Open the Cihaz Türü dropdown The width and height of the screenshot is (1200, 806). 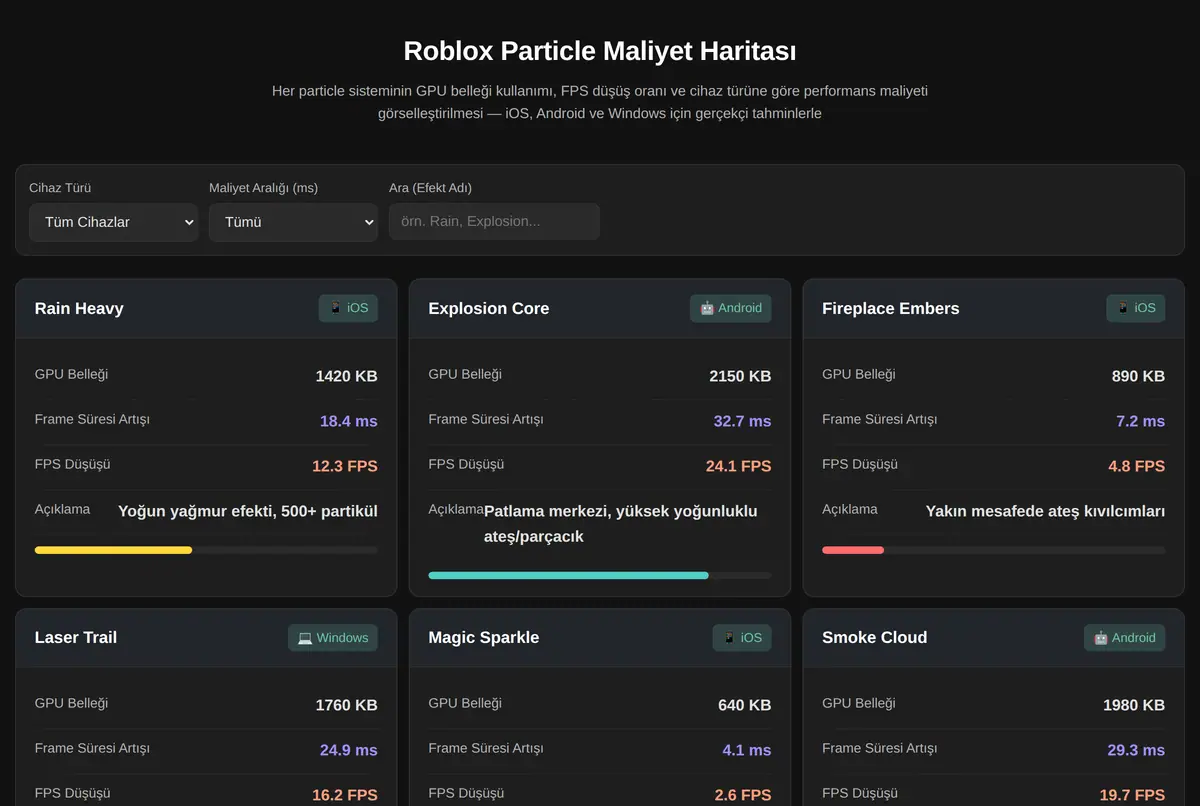(x=113, y=222)
